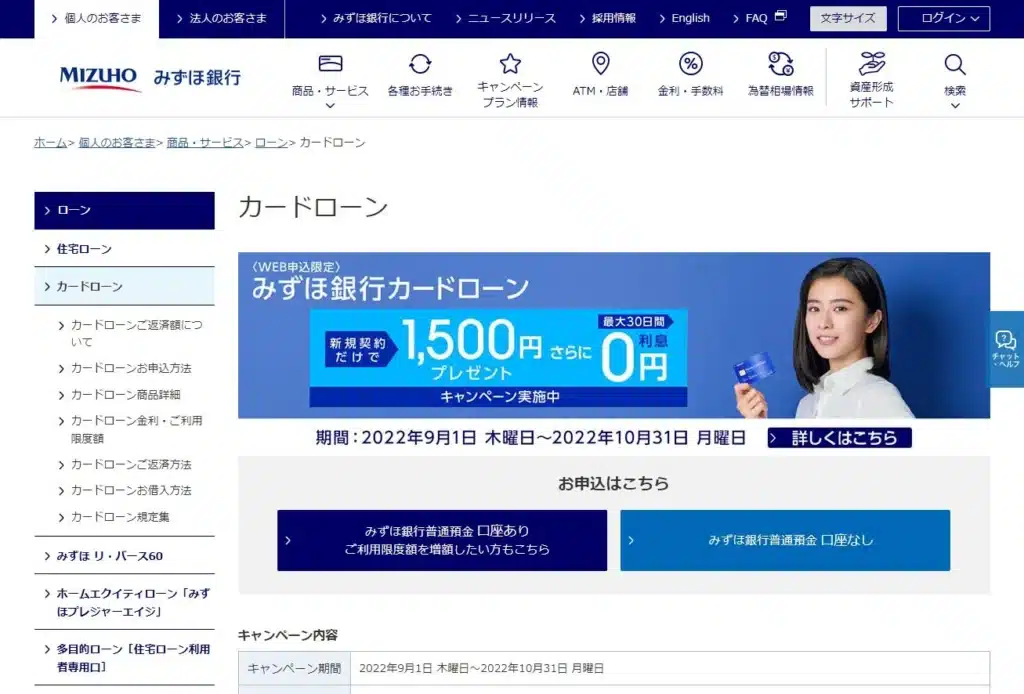
Task: Click the 詳しくはこちら campaign button
Action: [839, 437]
